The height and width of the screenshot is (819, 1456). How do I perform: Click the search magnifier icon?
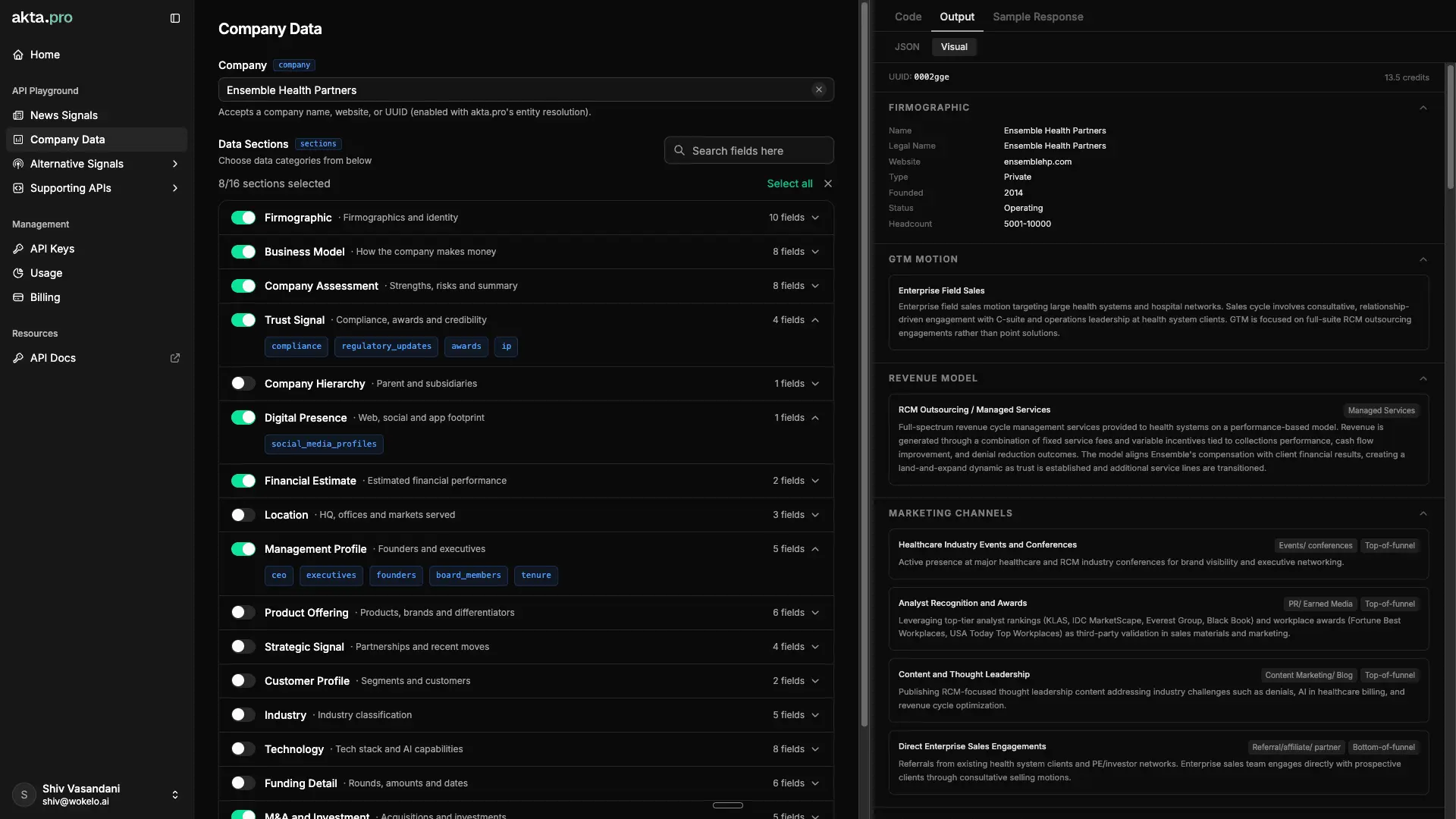pyautogui.click(x=679, y=150)
